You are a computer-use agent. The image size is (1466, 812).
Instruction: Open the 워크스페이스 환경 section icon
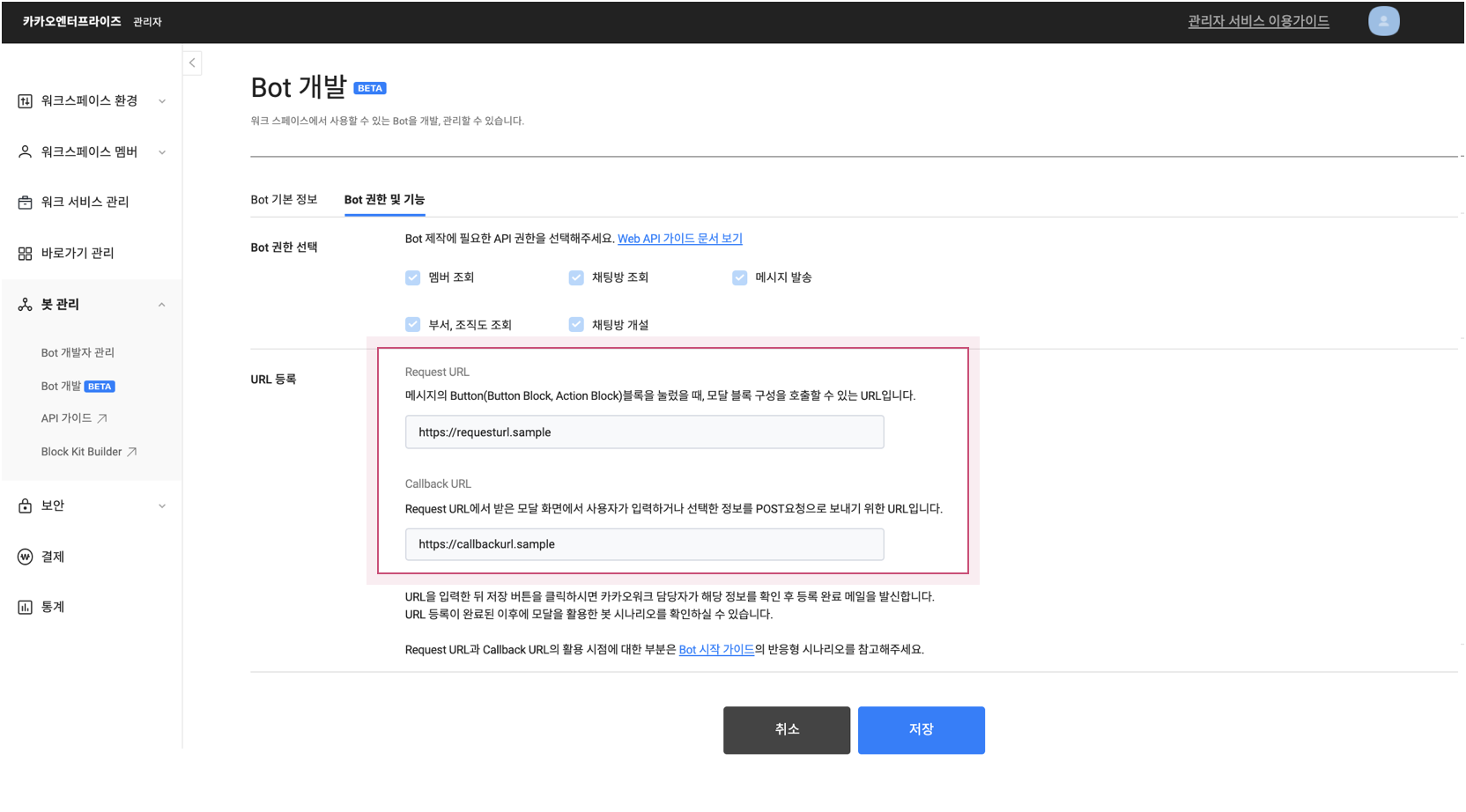[x=25, y=100]
